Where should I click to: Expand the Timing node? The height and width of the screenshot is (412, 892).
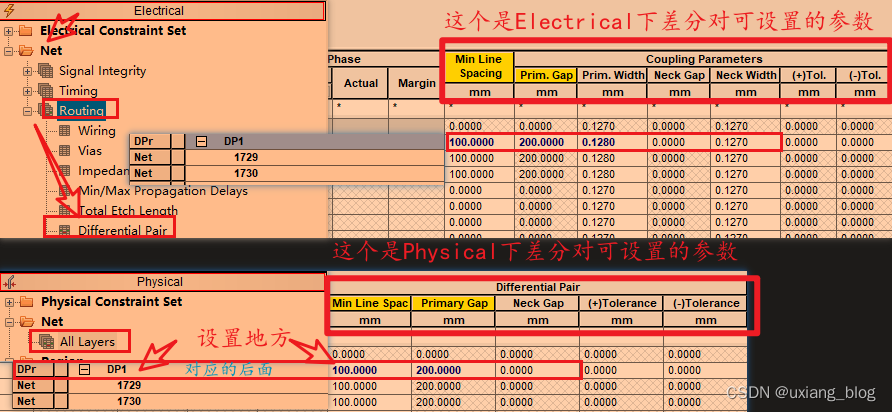pyautogui.click(x=27, y=91)
